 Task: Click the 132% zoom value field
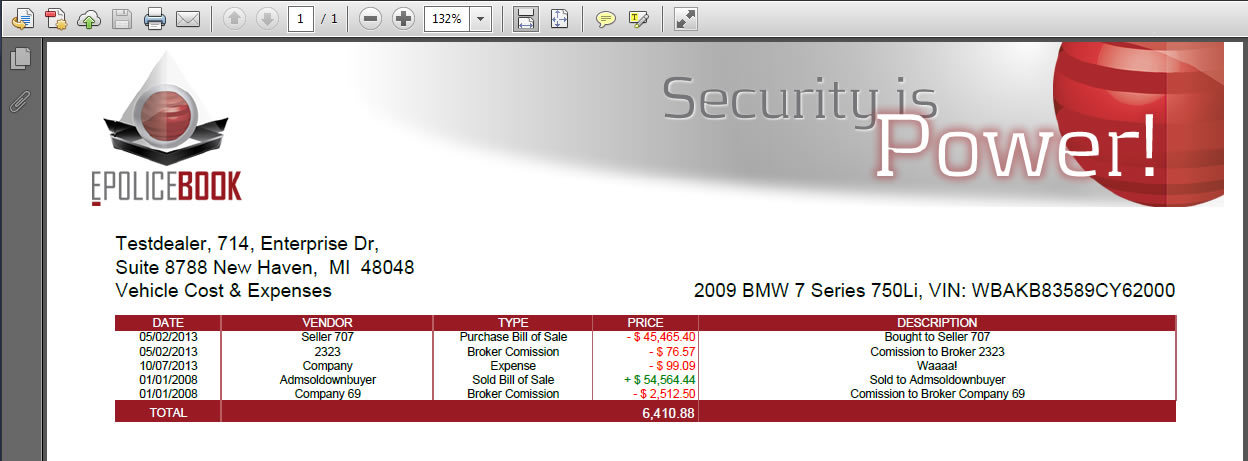coord(446,19)
